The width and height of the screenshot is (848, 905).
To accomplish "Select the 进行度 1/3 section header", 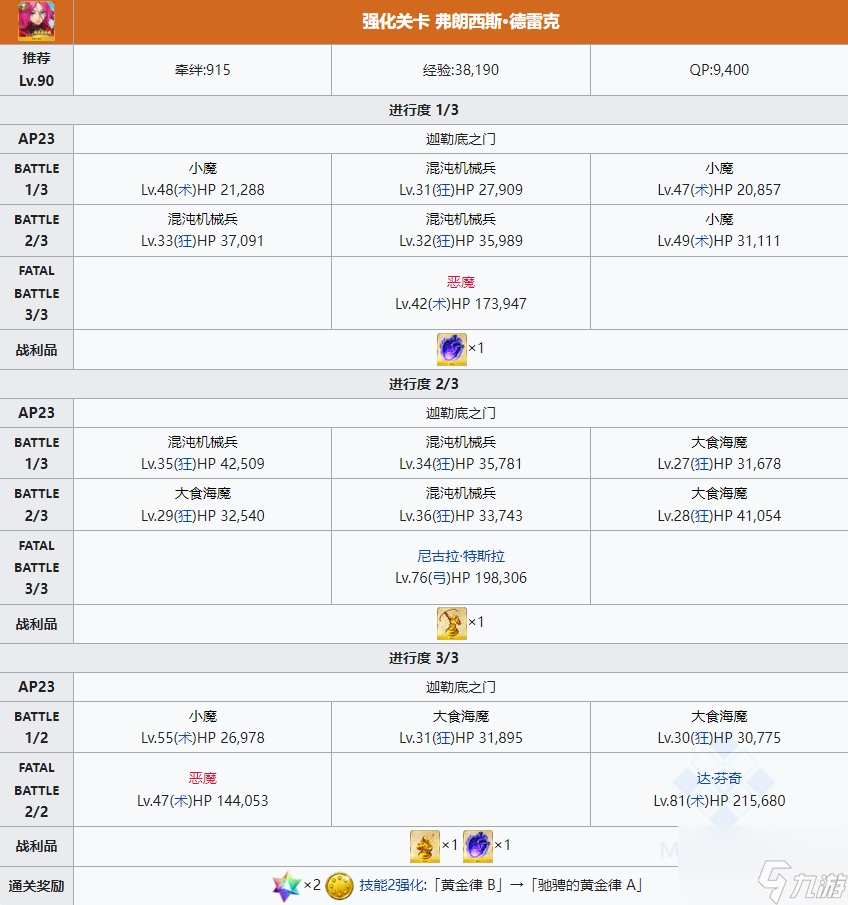I will [x=424, y=110].
